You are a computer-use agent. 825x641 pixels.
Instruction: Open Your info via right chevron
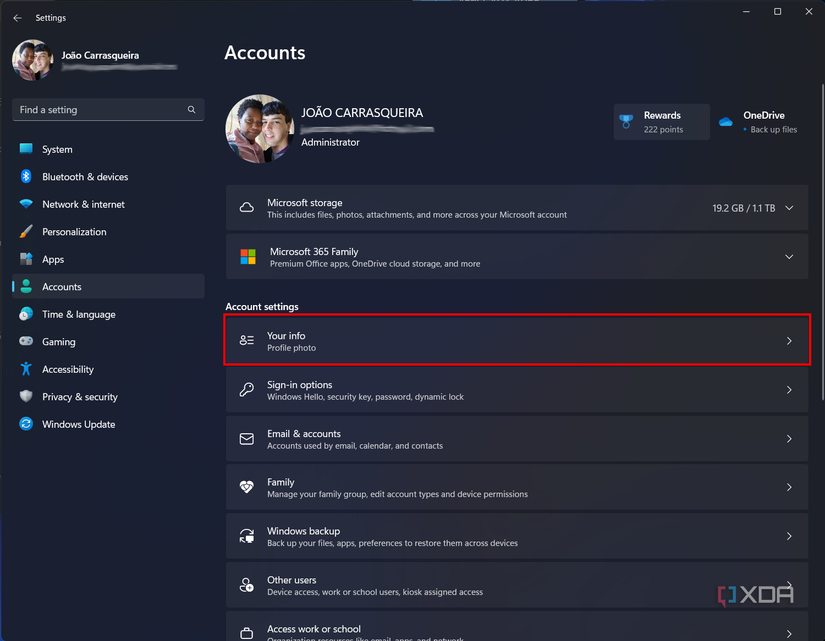point(789,341)
